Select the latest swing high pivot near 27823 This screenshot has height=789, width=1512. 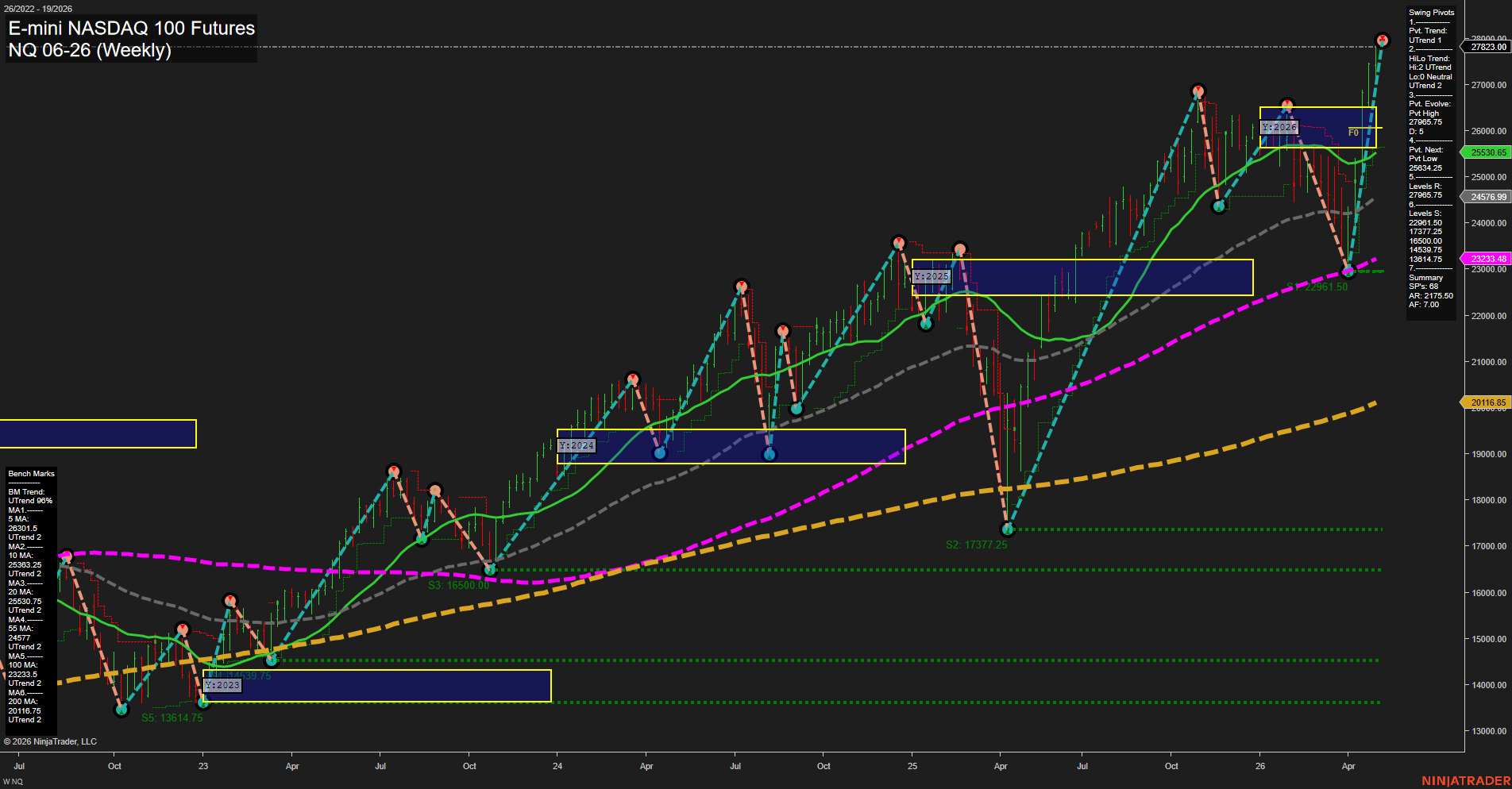tap(1382, 40)
